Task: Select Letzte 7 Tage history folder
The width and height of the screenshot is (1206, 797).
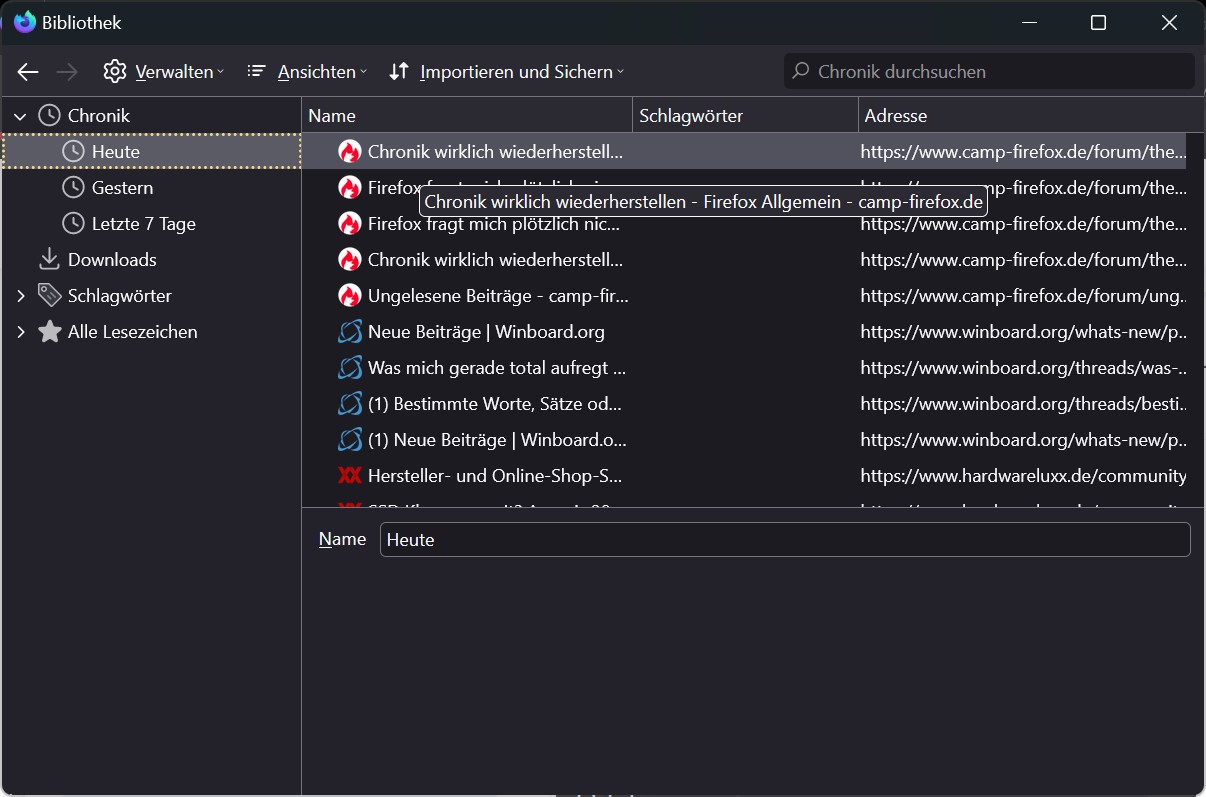Action: pos(143,224)
